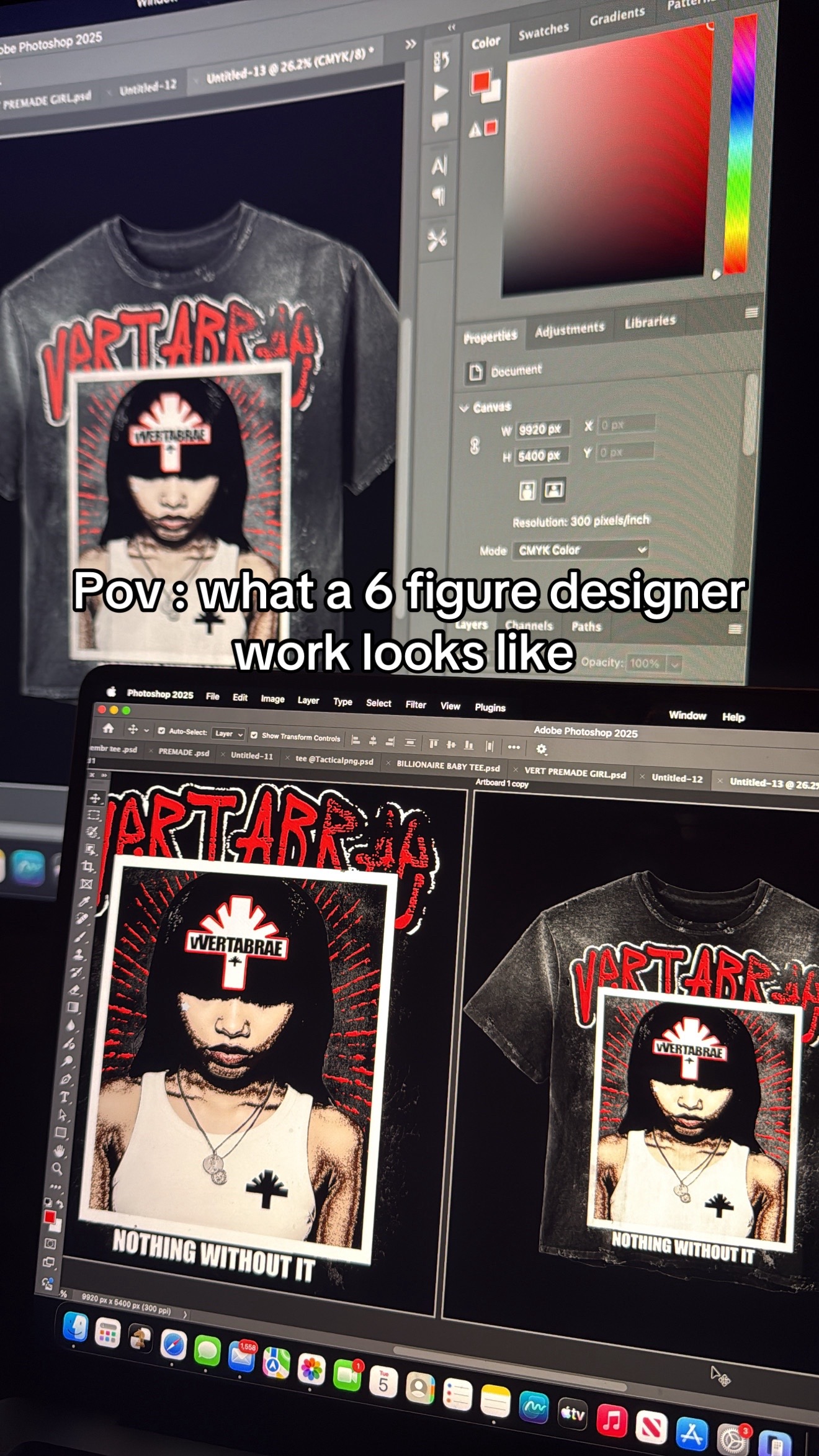Switch to VERT PREMADE GIRL.psd tab on the laptop
This screenshot has width=819, height=1456.
tap(575, 773)
